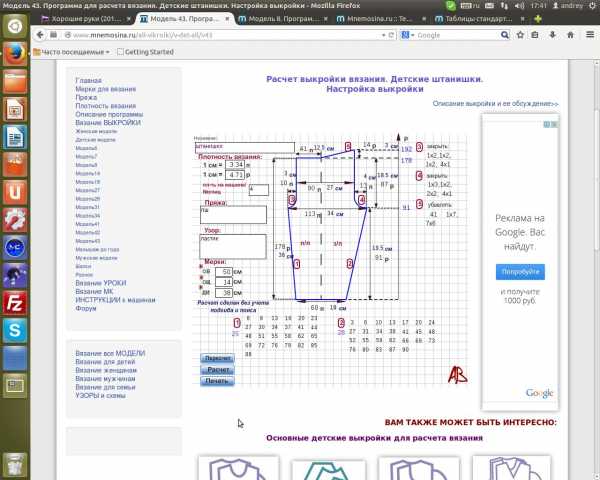The height and width of the screenshot is (480, 600).
Task: Open the FileZilla icon in the launcher
Action: (x=14, y=301)
